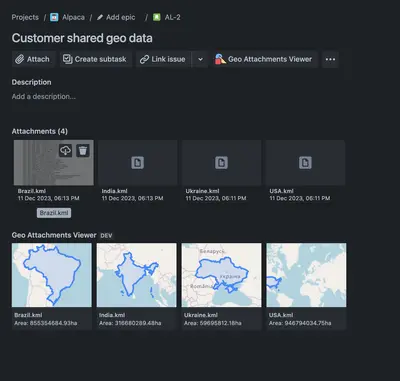This screenshot has height=381, width=400.
Task: Open the Brazil.kml attachment thumbnail
Action: tap(54, 163)
